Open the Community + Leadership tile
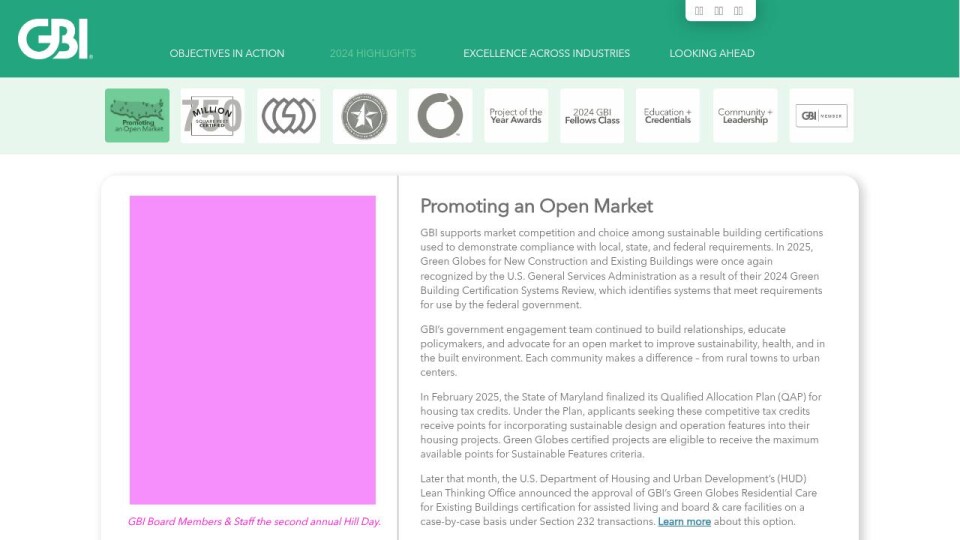The image size is (960, 540). click(745, 116)
